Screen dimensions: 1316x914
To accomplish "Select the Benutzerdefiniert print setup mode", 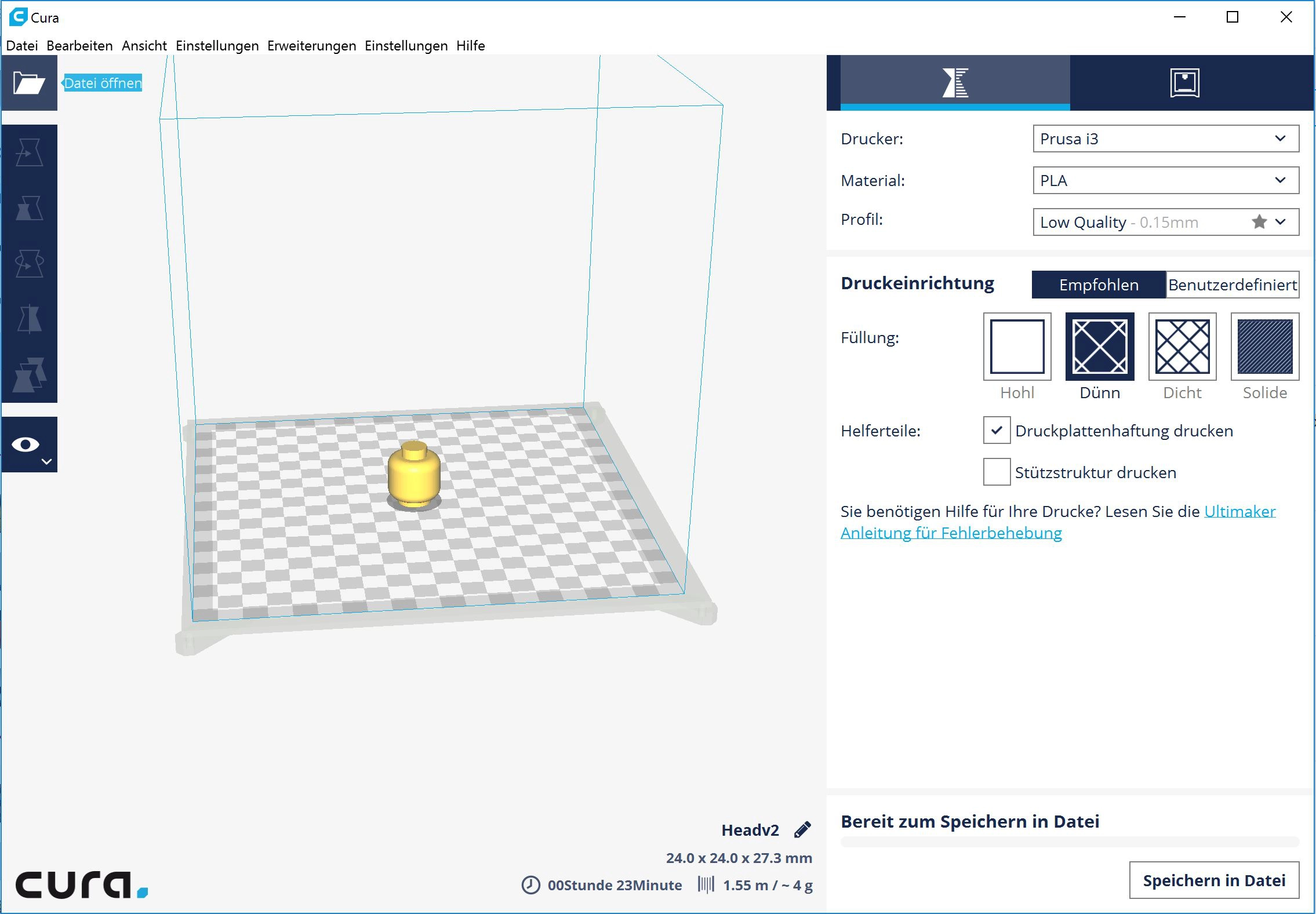I will tap(1233, 285).
